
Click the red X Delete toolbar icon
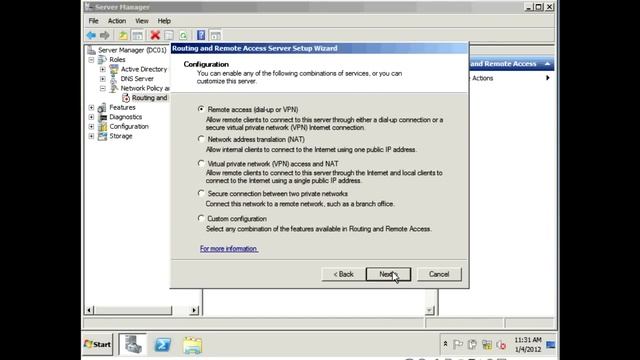(155, 36)
